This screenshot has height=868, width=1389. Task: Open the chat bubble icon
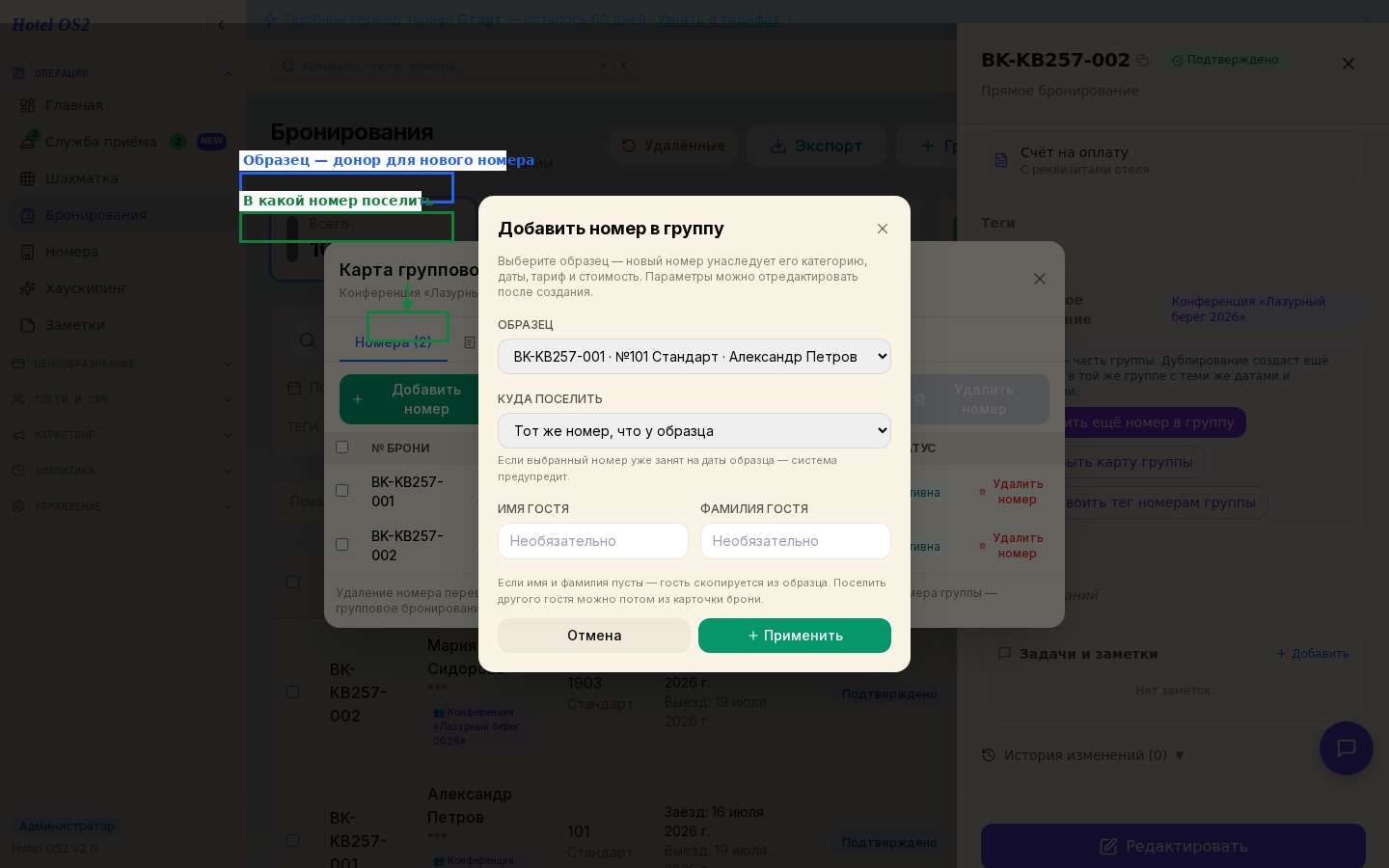pos(1347,748)
